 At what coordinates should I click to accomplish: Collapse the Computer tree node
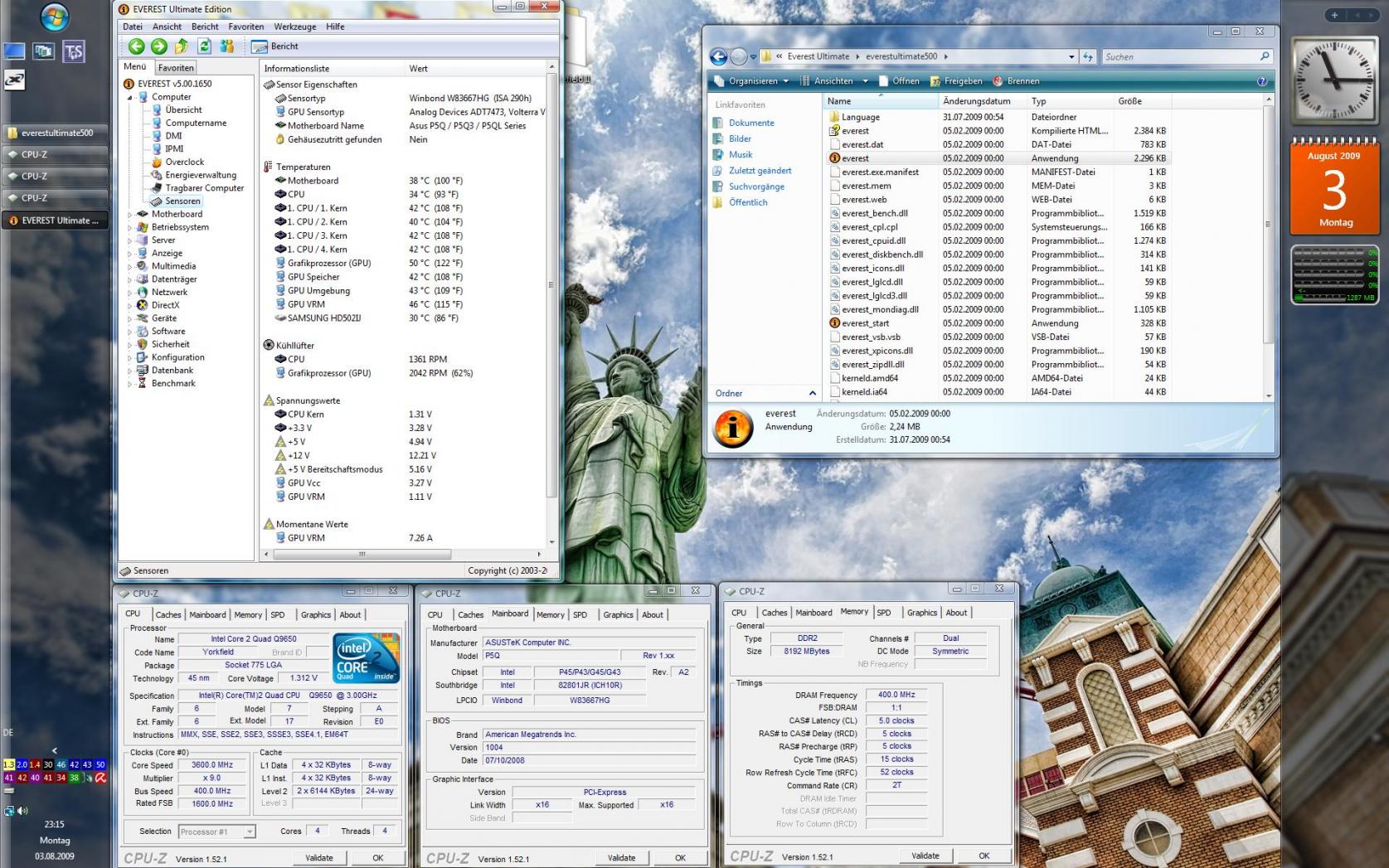coord(130,98)
